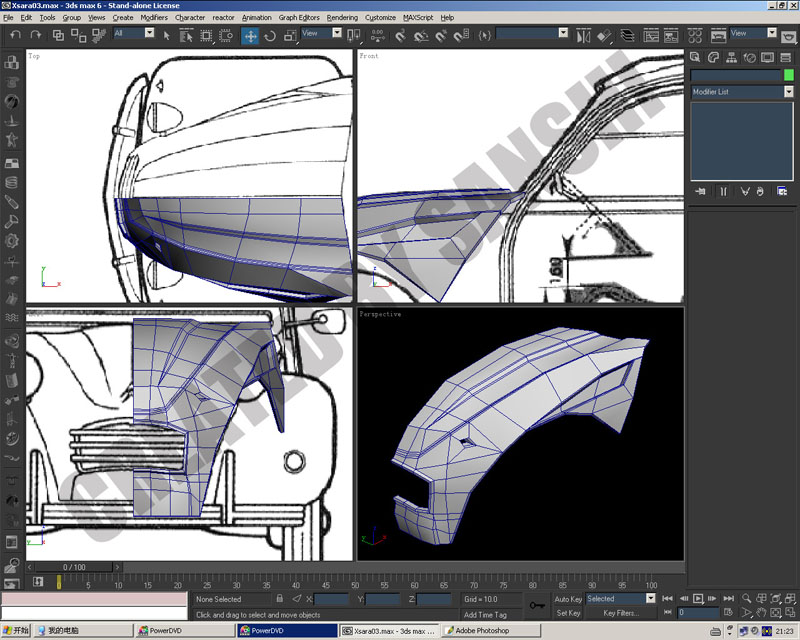The width and height of the screenshot is (800, 640).
Task: Open the Mirror tool
Action: (583, 36)
